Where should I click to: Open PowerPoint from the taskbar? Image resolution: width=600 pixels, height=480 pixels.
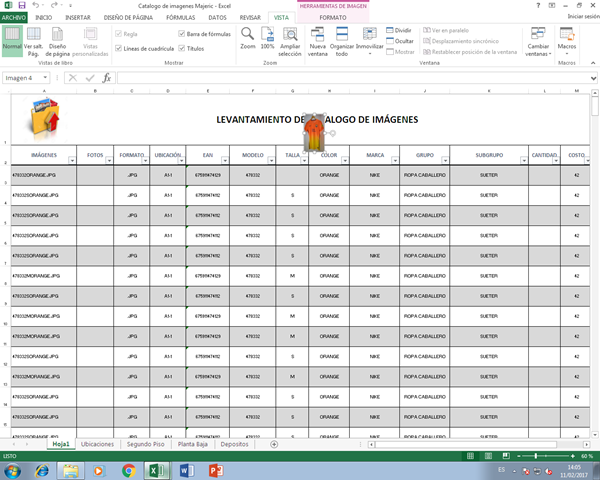point(214,469)
